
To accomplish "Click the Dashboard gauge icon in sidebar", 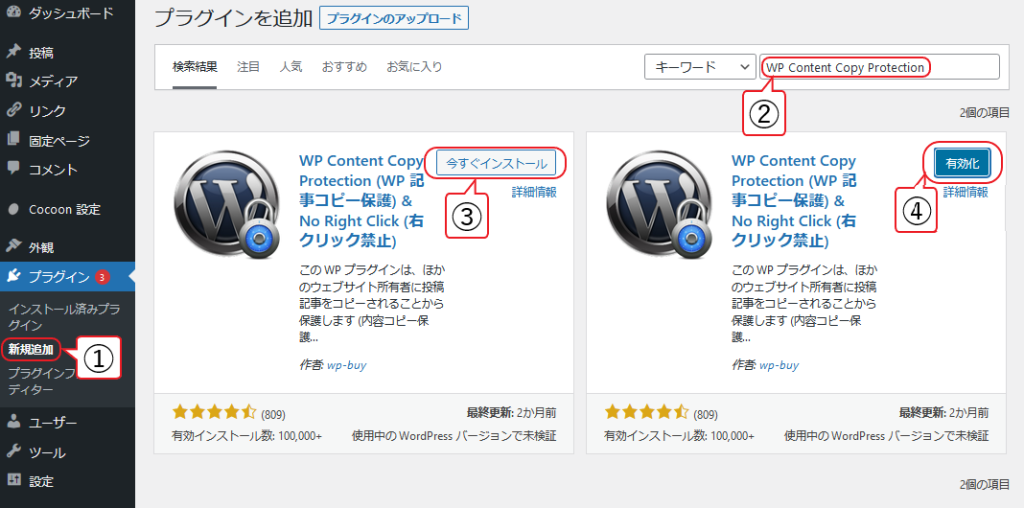I will click(x=13, y=14).
